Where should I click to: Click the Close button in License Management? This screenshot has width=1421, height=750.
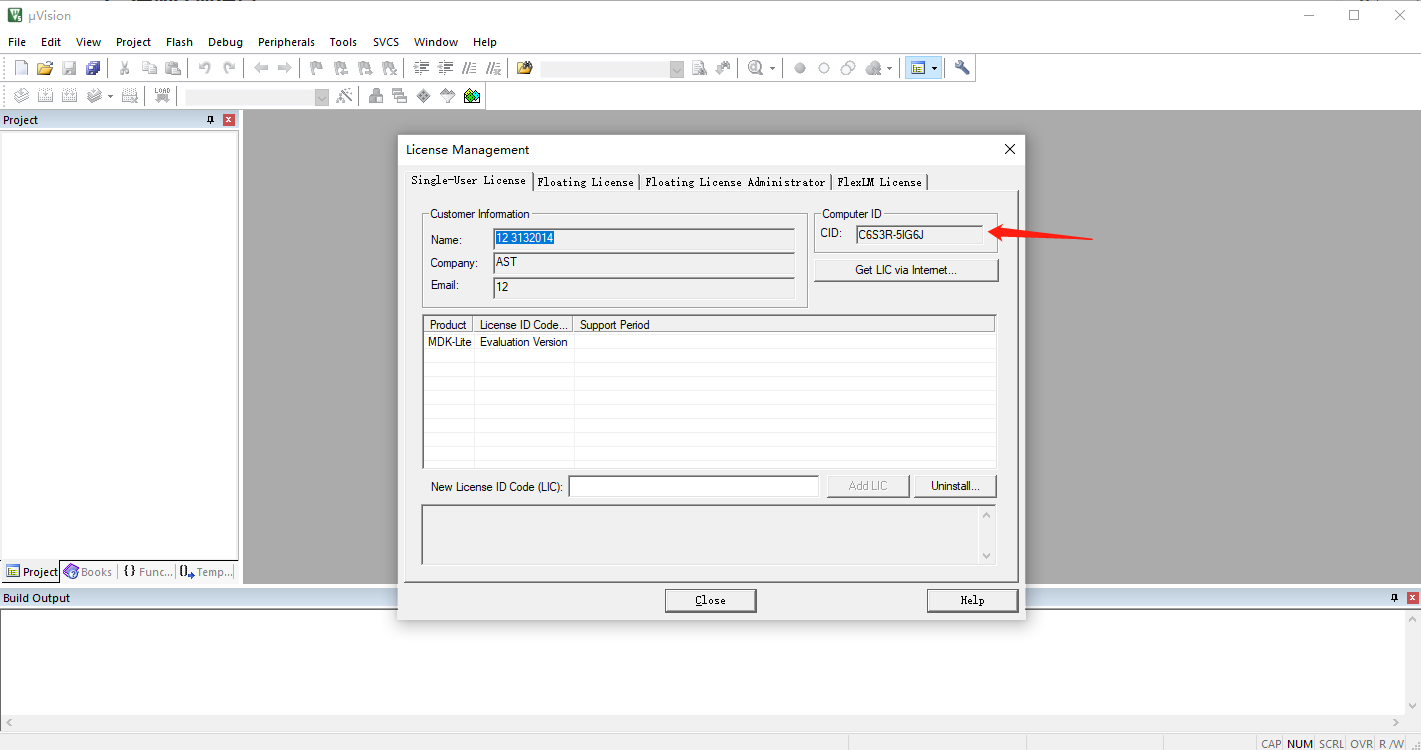710,600
